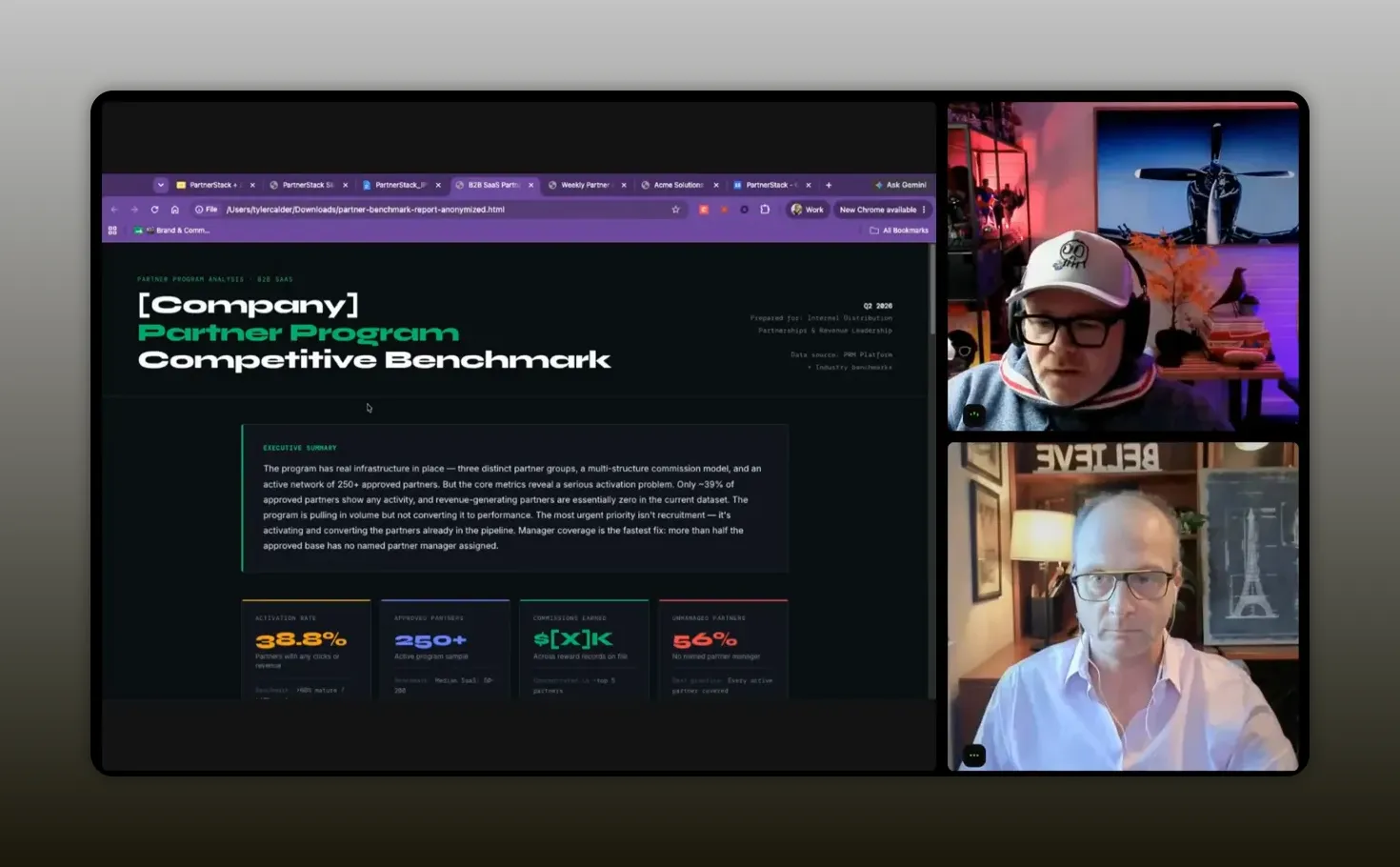Reload the page with the refresh icon
Image resolution: width=1400 pixels, height=867 pixels.
click(154, 210)
